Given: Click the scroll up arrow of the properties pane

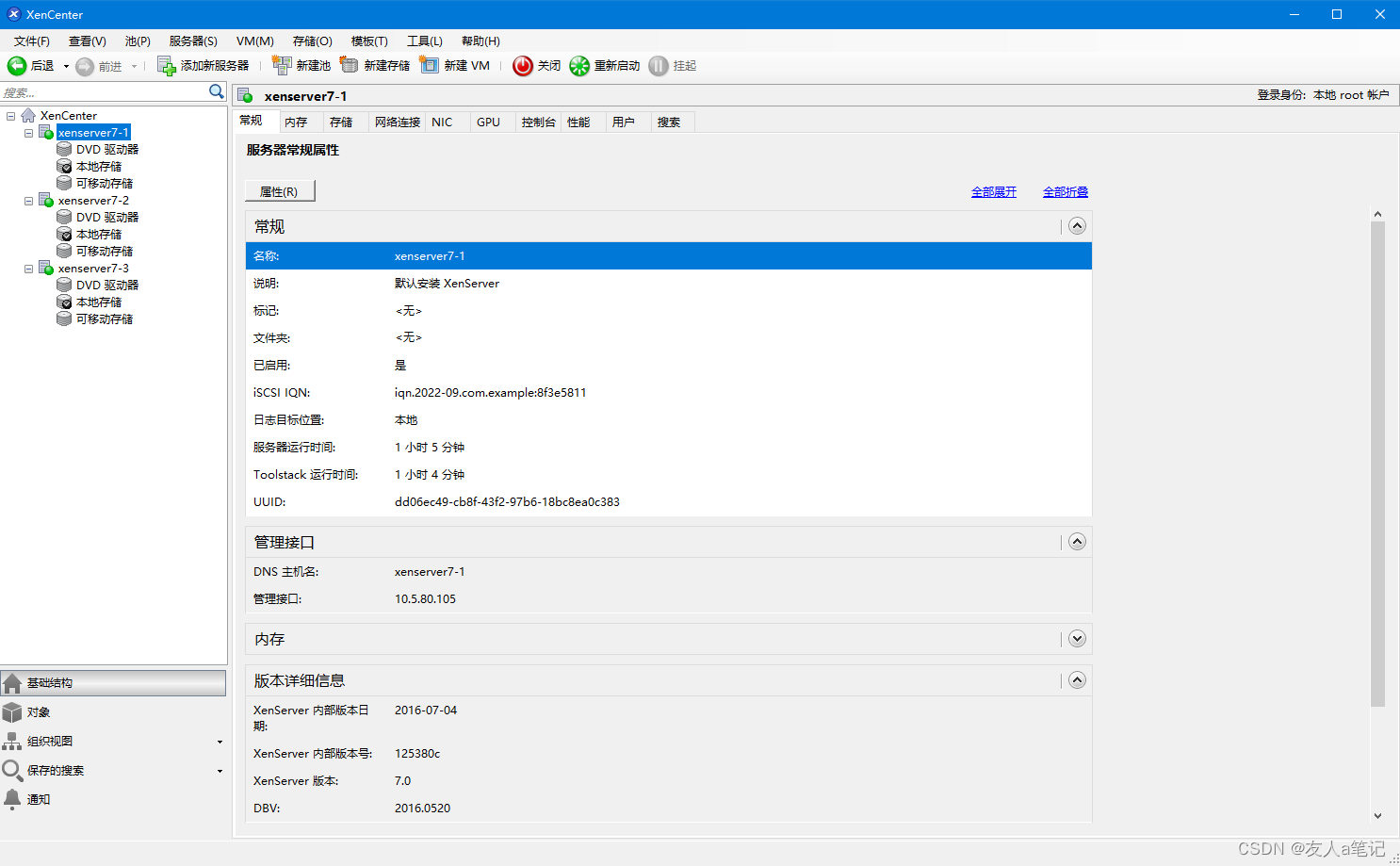Looking at the screenshot, I should 1377,215.
